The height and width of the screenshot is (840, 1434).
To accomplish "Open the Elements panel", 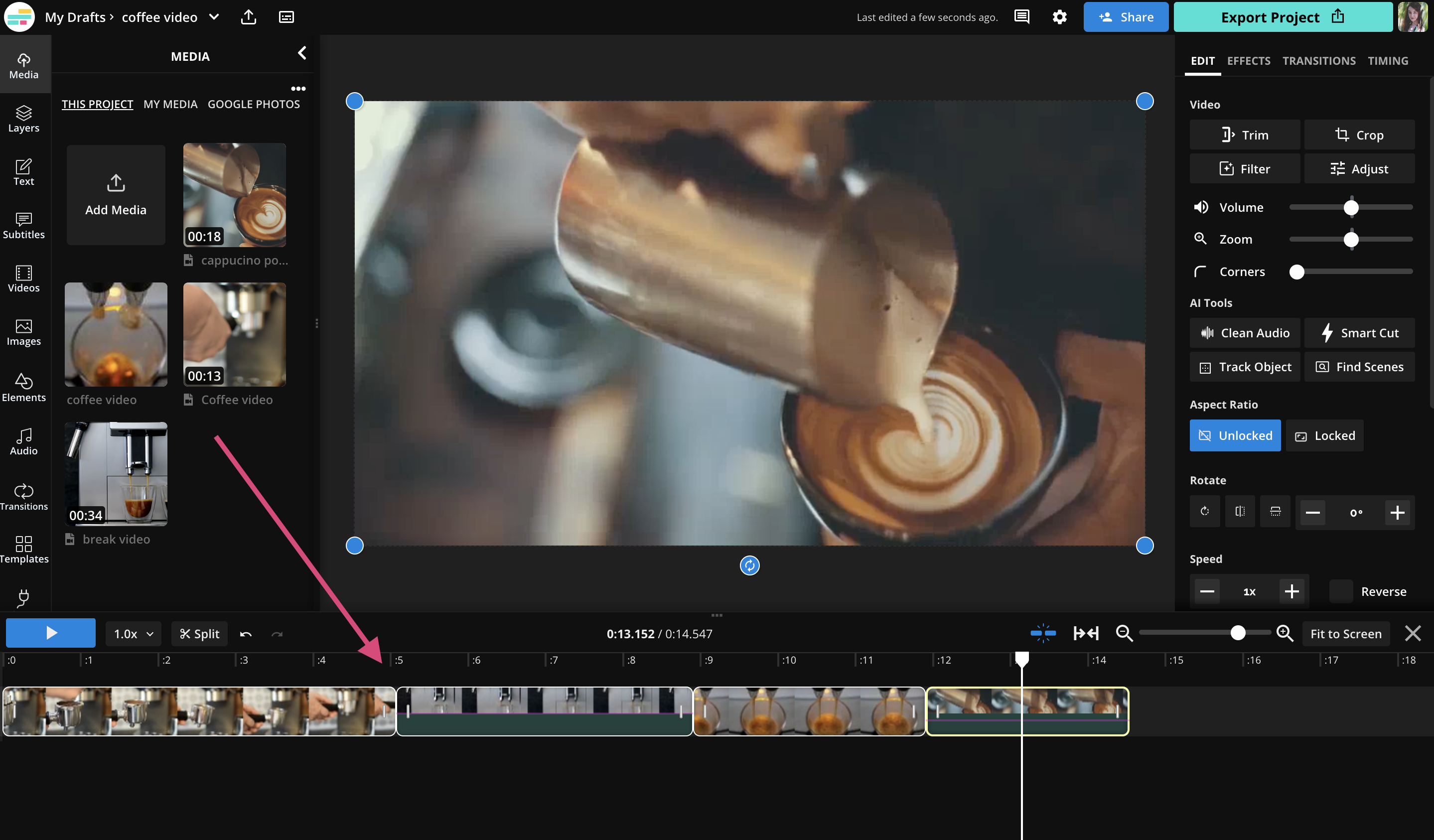I will click(23, 388).
